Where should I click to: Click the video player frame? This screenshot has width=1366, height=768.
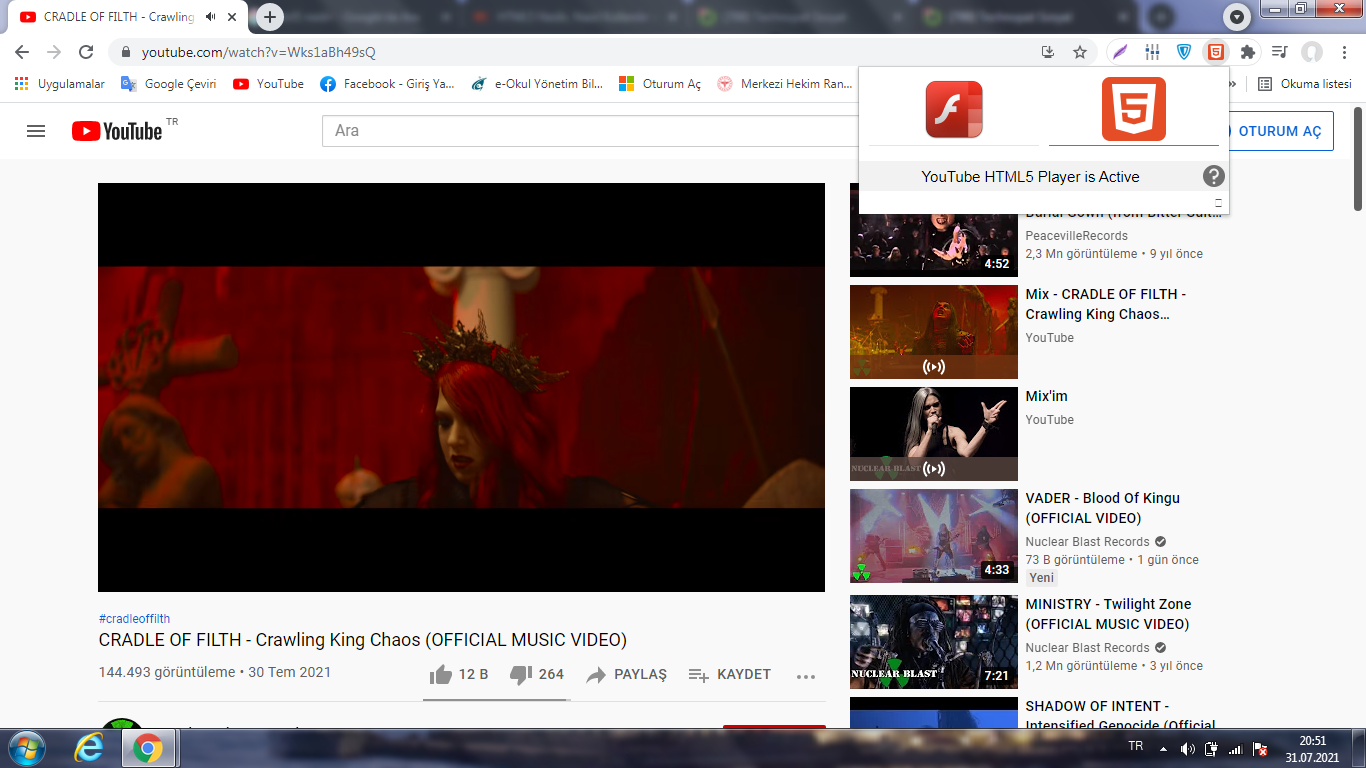tap(461, 387)
